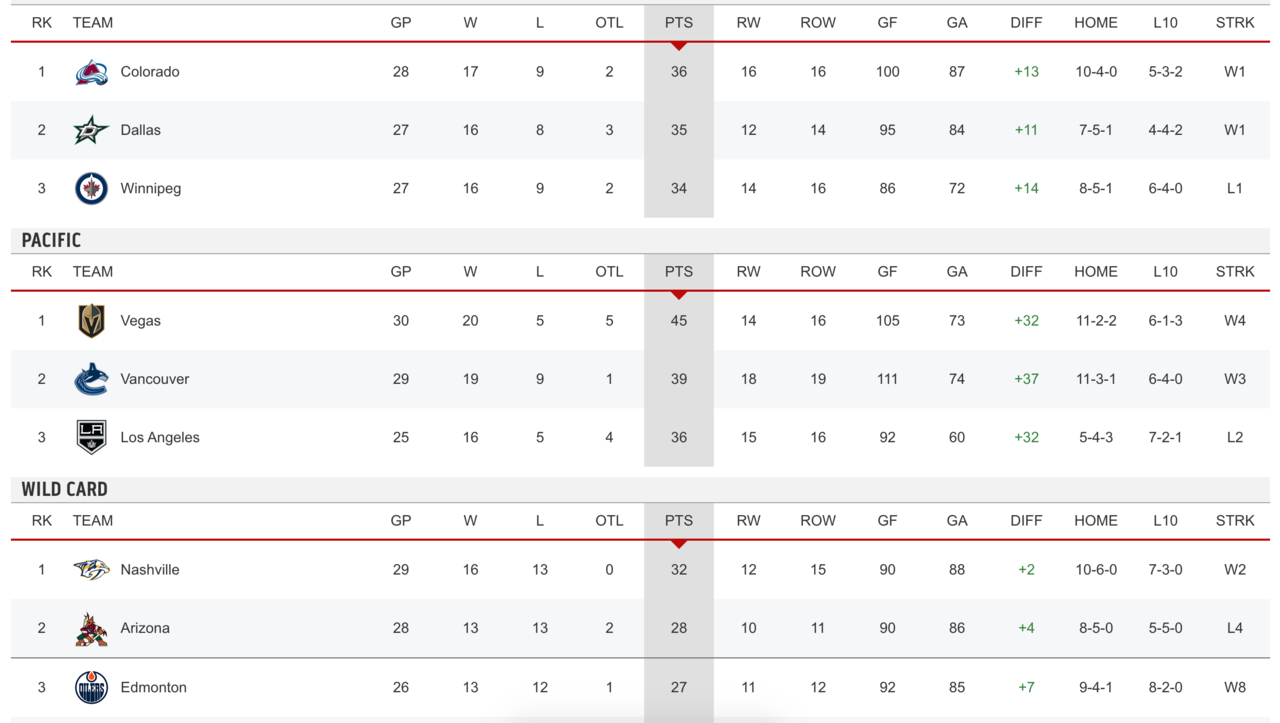
Task: Sort Pacific standings by STRK header
Action: point(1234,272)
